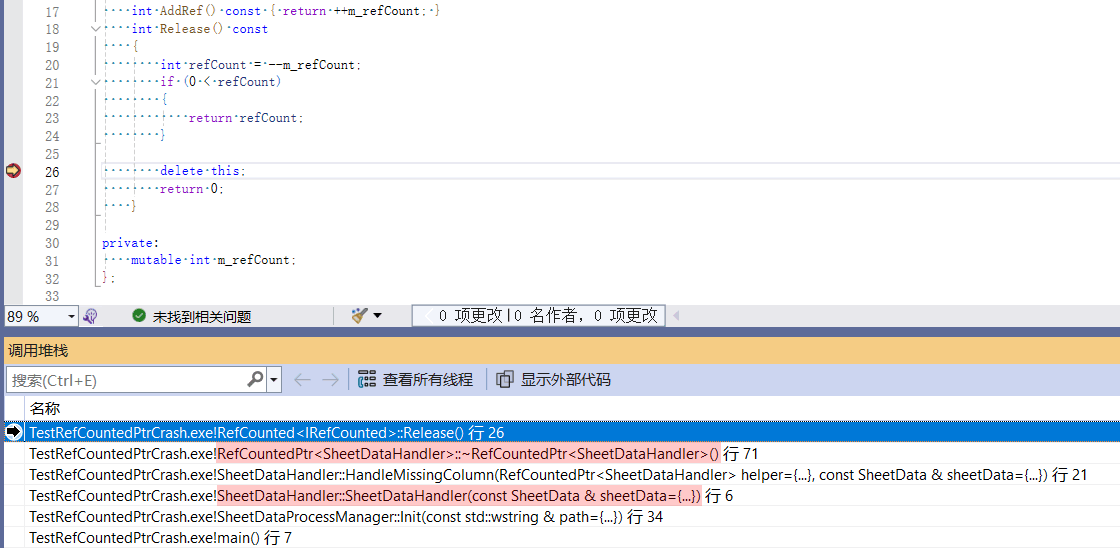The height and width of the screenshot is (548, 1120).
Task: Click the current frame arrow icon in call stack
Action: pyautogui.click(x=14, y=433)
